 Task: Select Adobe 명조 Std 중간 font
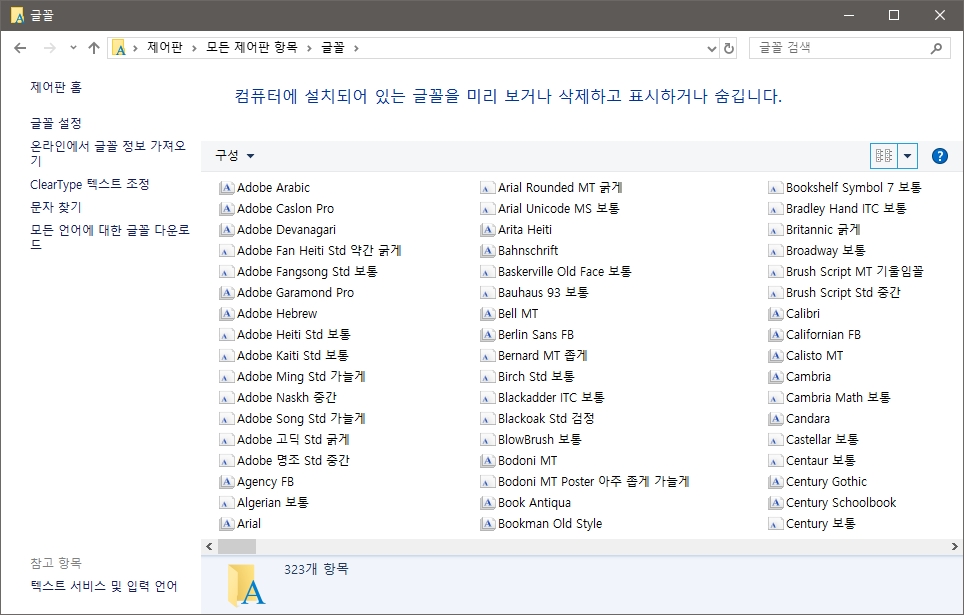point(285,461)
